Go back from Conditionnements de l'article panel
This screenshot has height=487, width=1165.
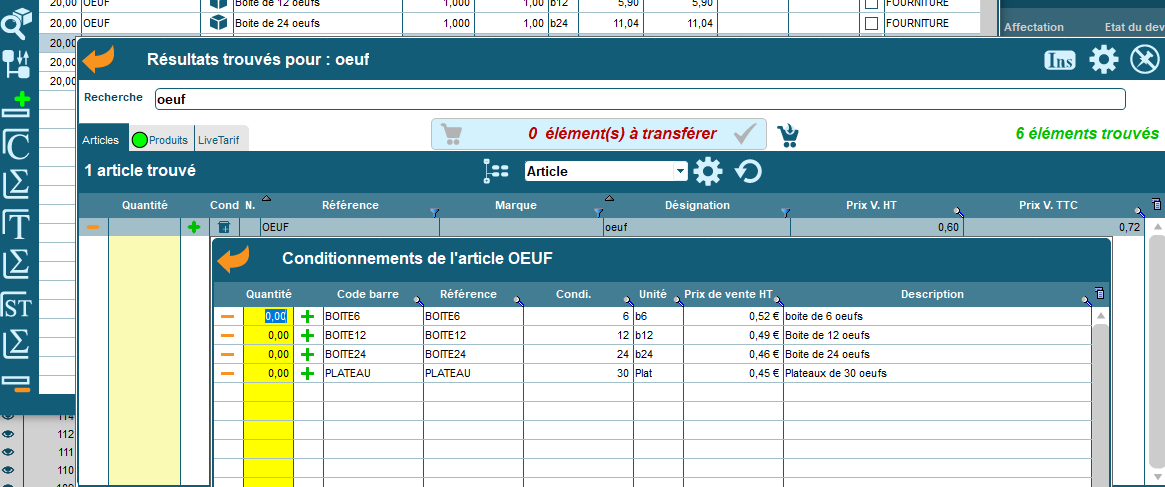pyautogui.click(x=234, y=260)
